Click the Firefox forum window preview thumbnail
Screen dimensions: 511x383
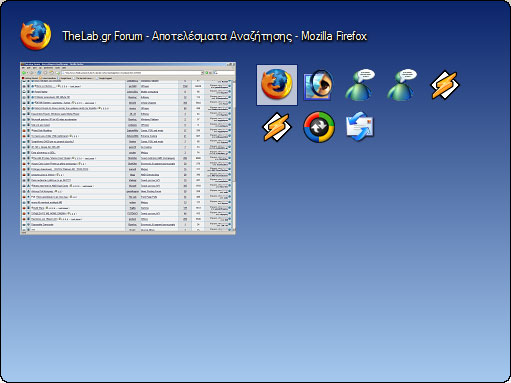click(128, 148)
